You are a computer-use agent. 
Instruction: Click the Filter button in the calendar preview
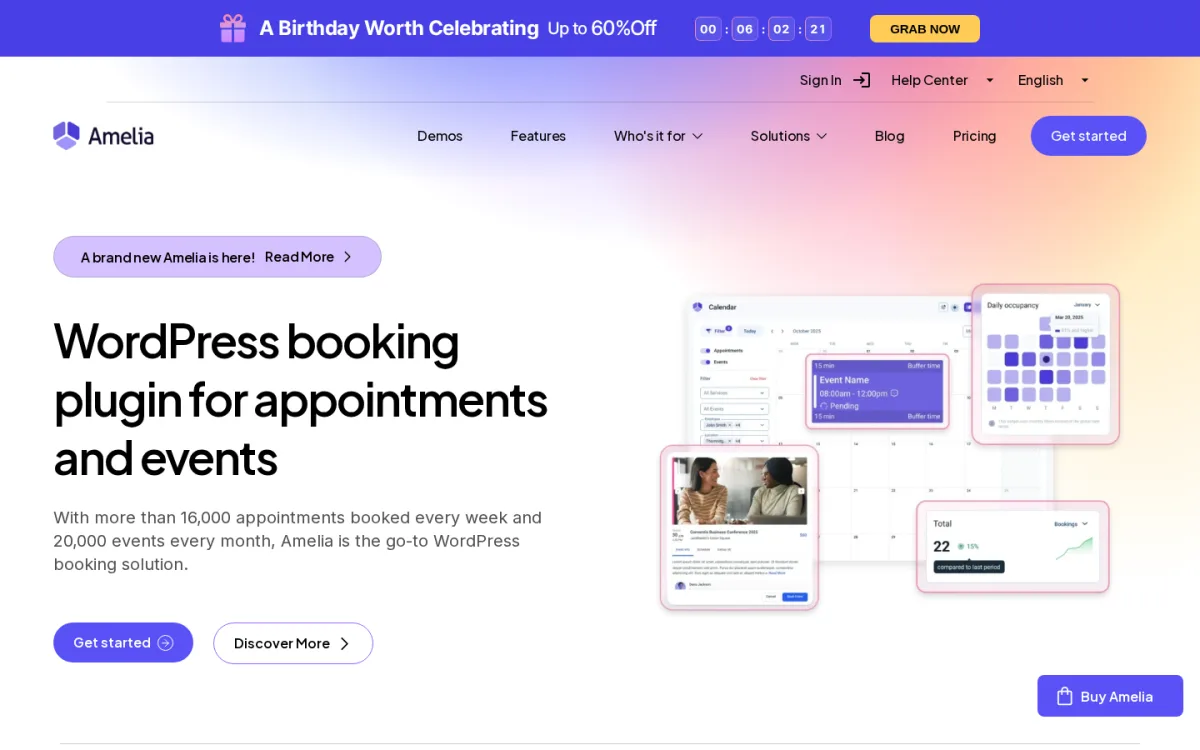coord(717,331)
